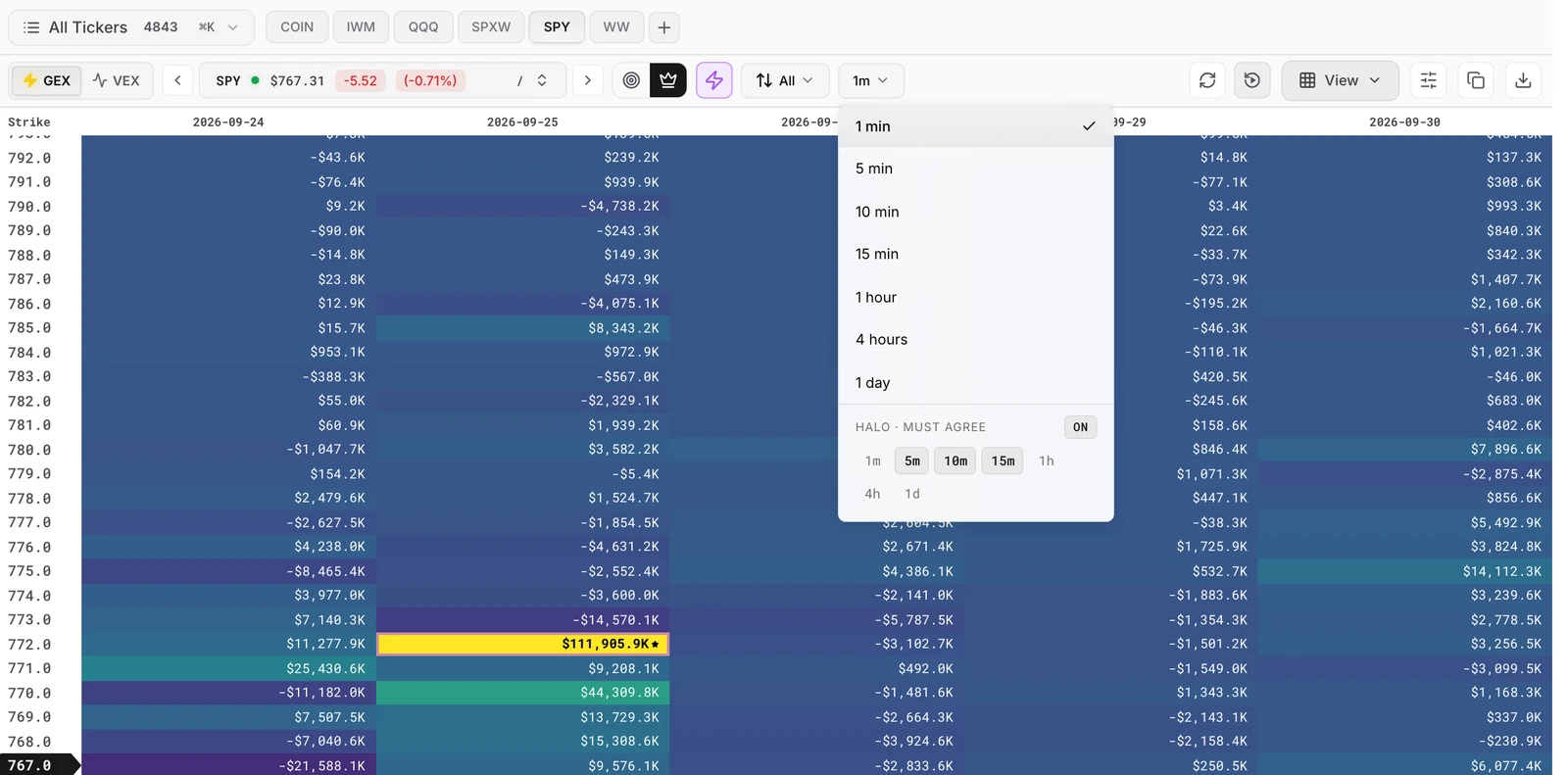
Task: Collapse the 1m interval dropdown
Action: click(x=870, y=80)
